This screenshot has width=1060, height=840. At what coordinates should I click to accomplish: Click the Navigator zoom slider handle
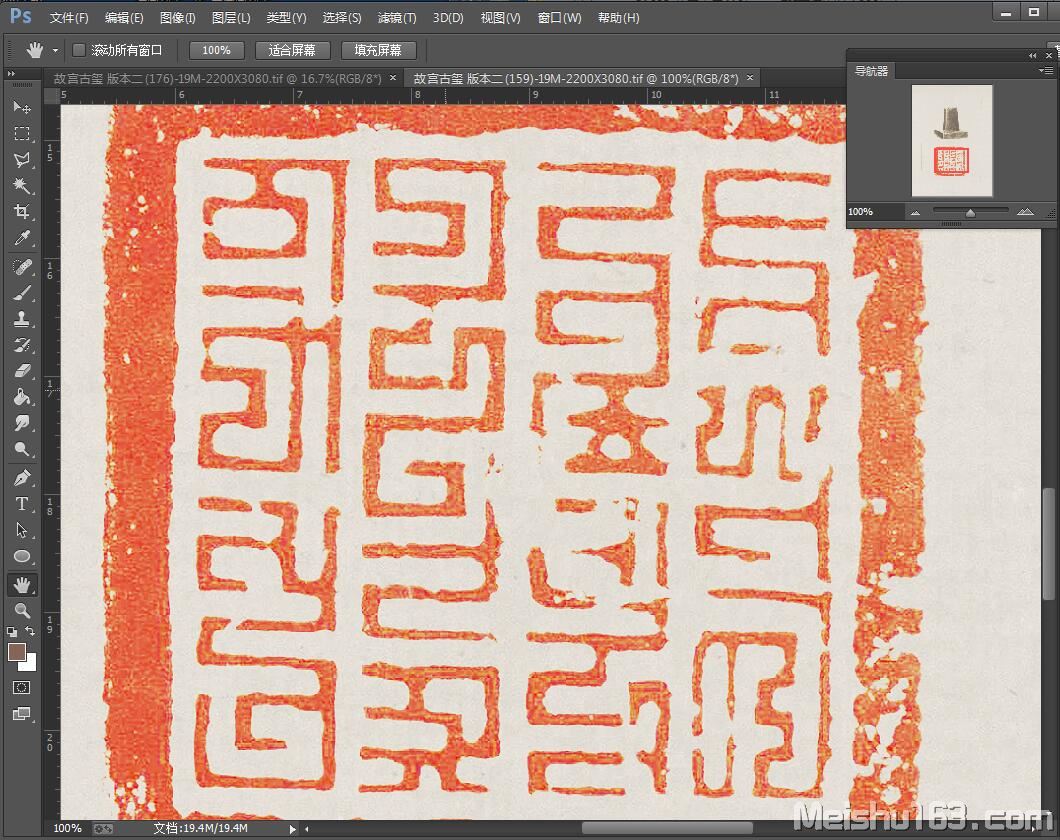point(970,213)
